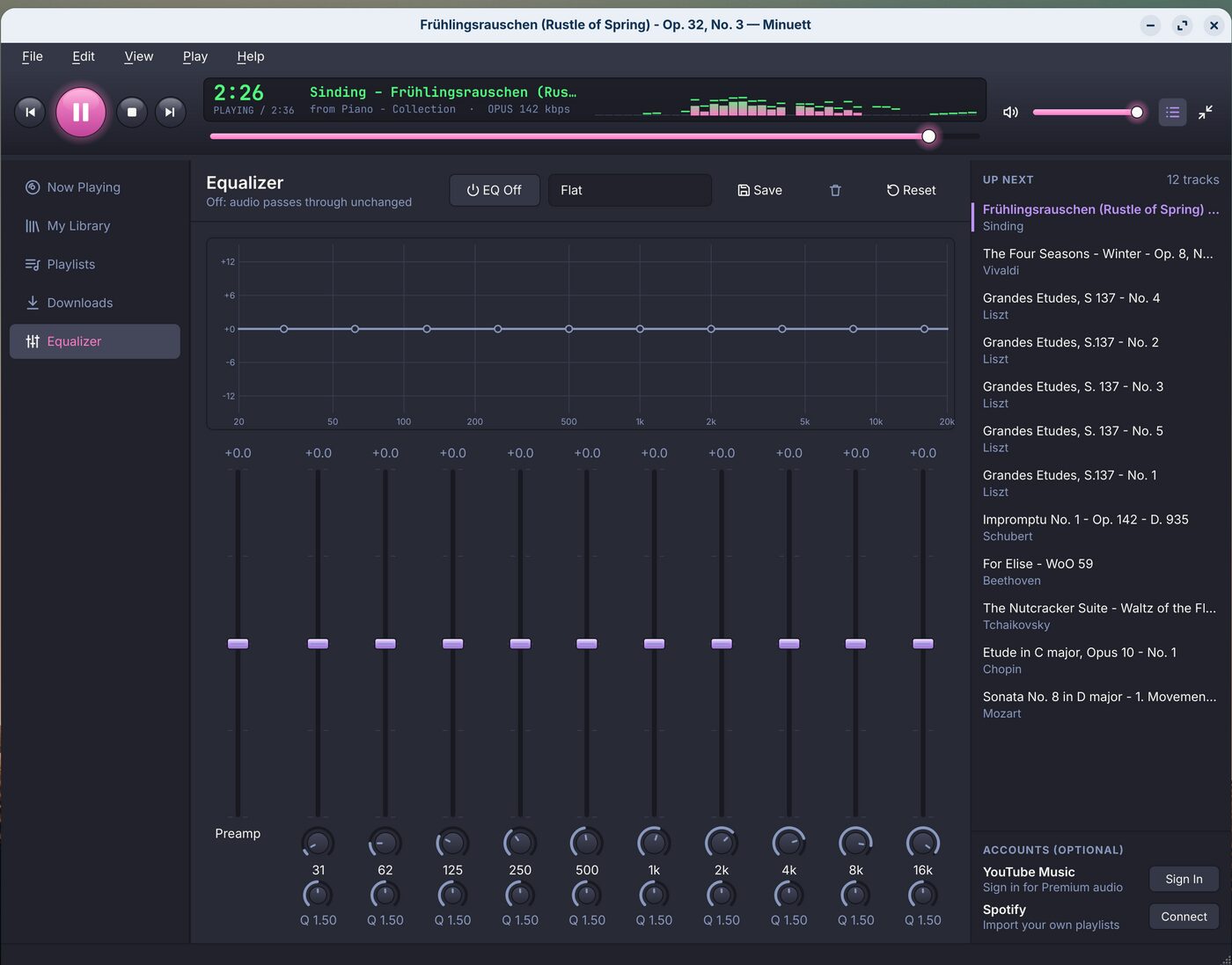Open the File menu

(x=33, y=56)
